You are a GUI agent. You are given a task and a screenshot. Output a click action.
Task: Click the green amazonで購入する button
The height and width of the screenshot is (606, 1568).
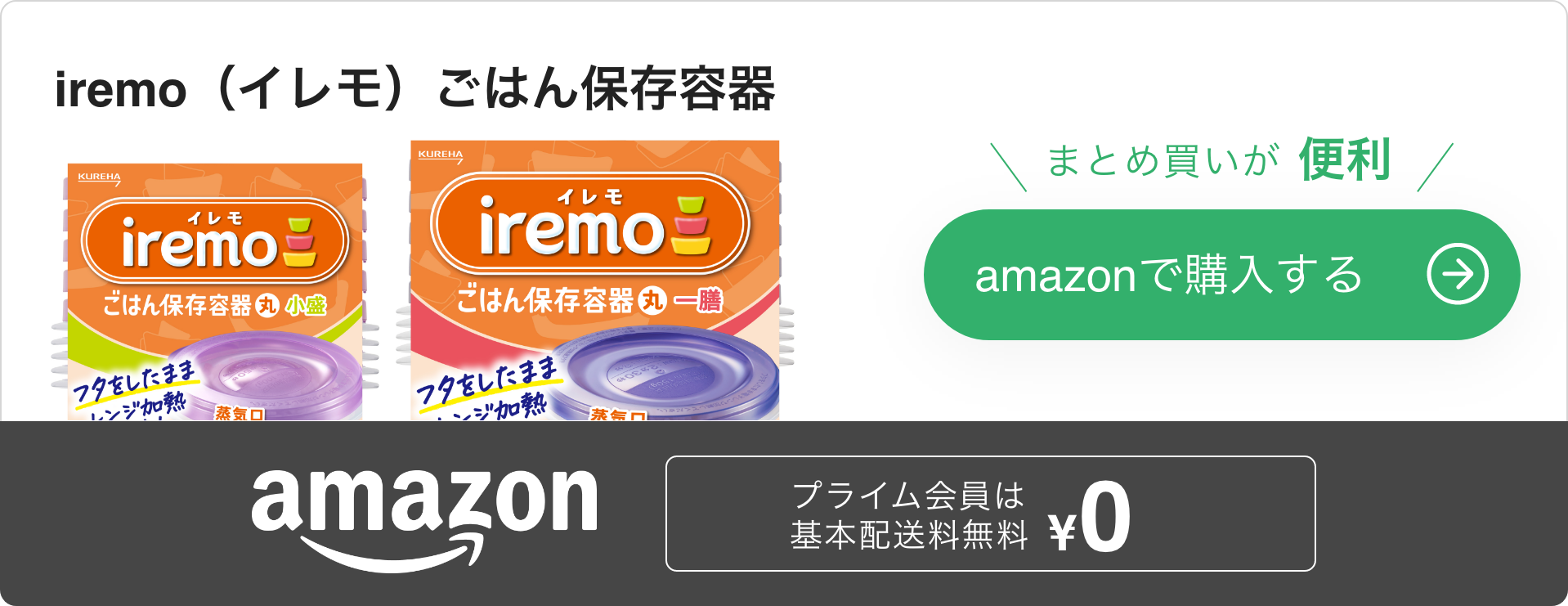(1221, 275)
